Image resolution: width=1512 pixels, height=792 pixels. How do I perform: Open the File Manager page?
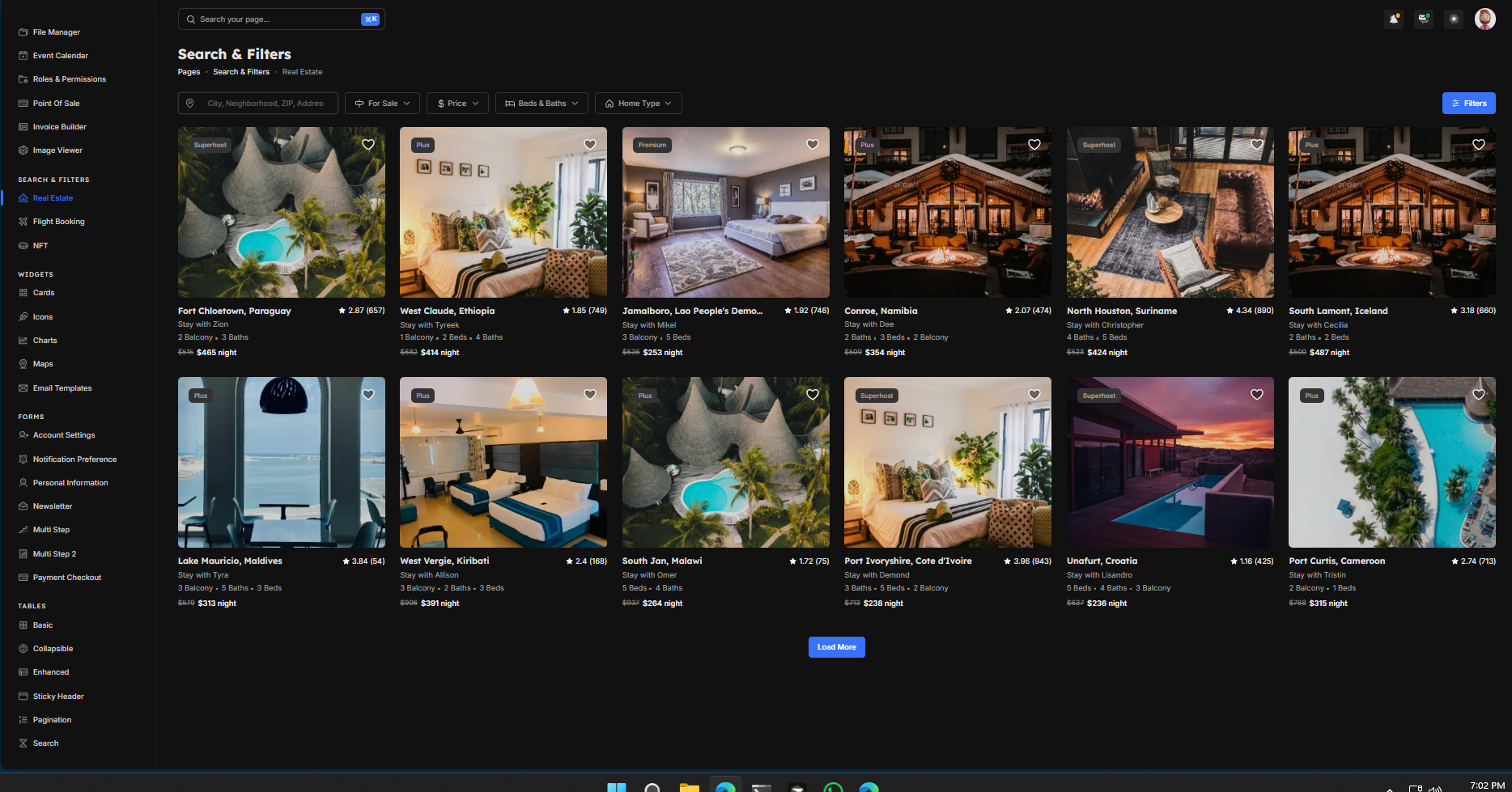(56, 32)
